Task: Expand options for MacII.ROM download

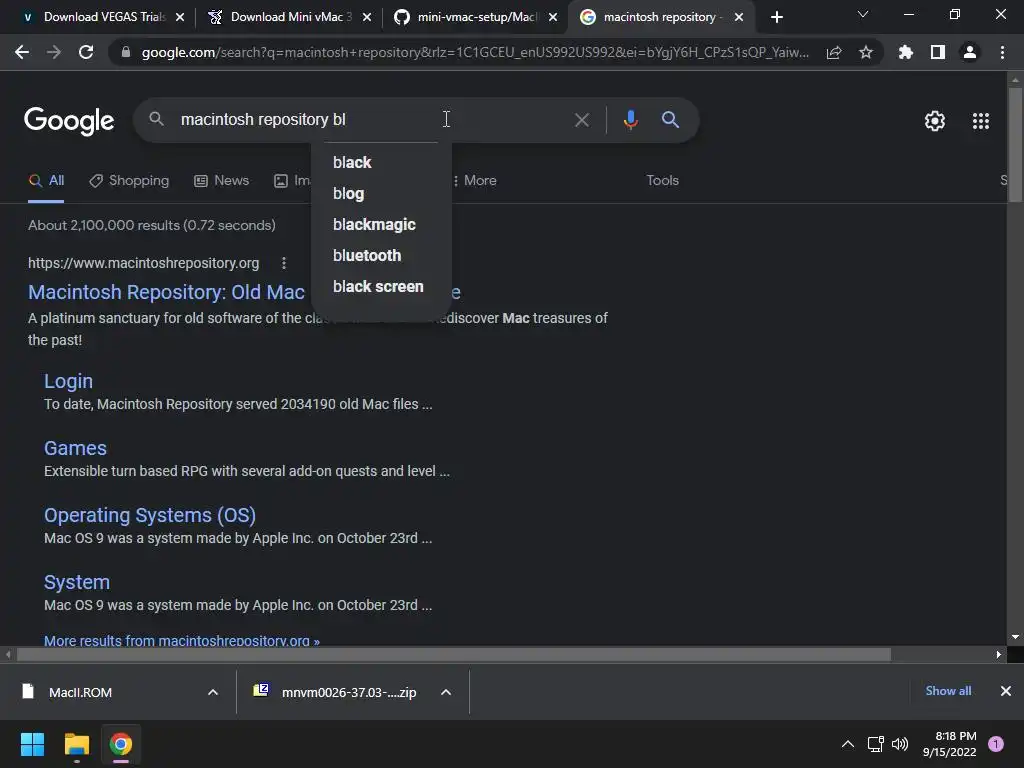Action: pyautogui.click(x=213, y=692)
